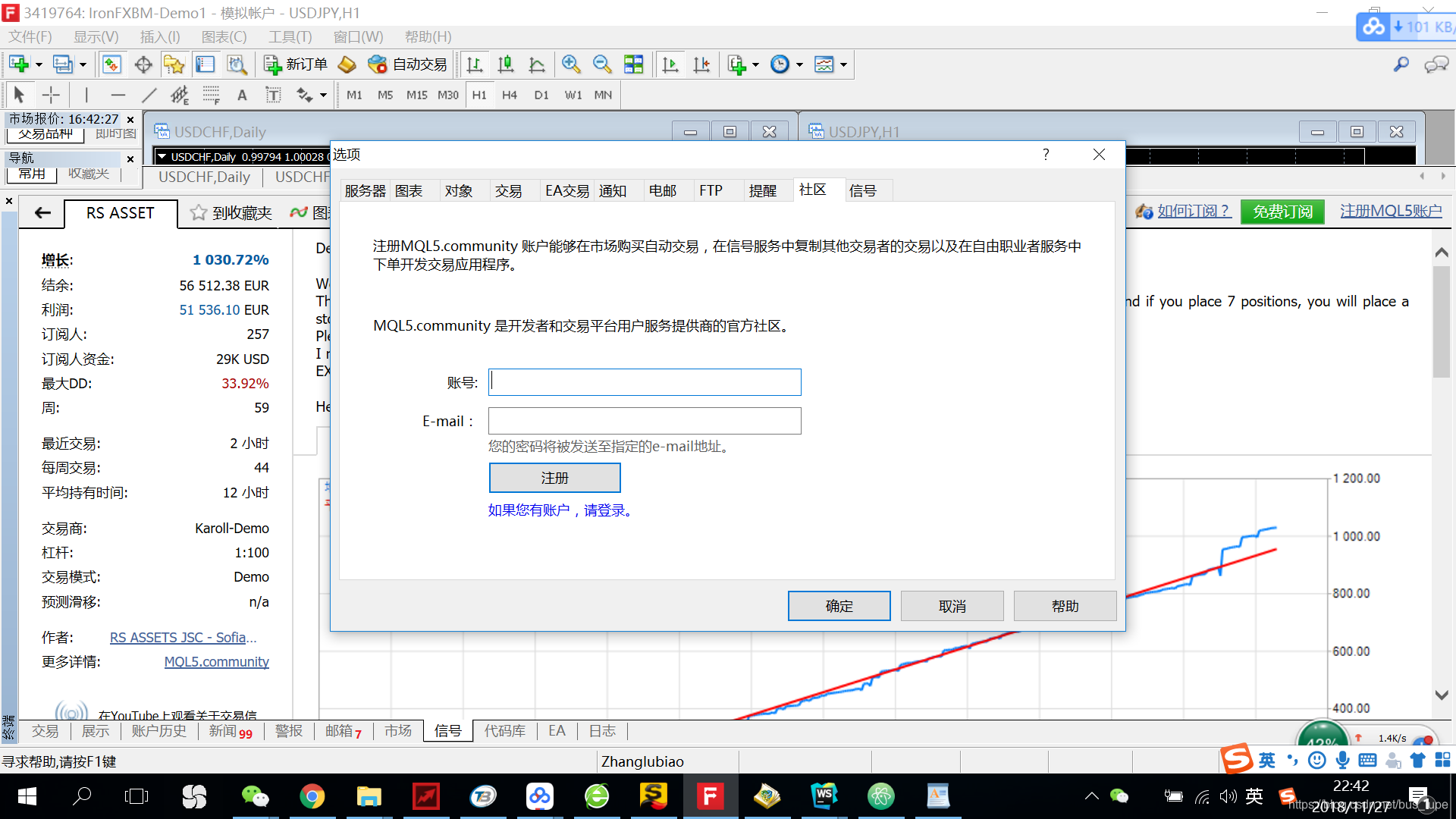Expand the templates dropdown arrow

843,64
